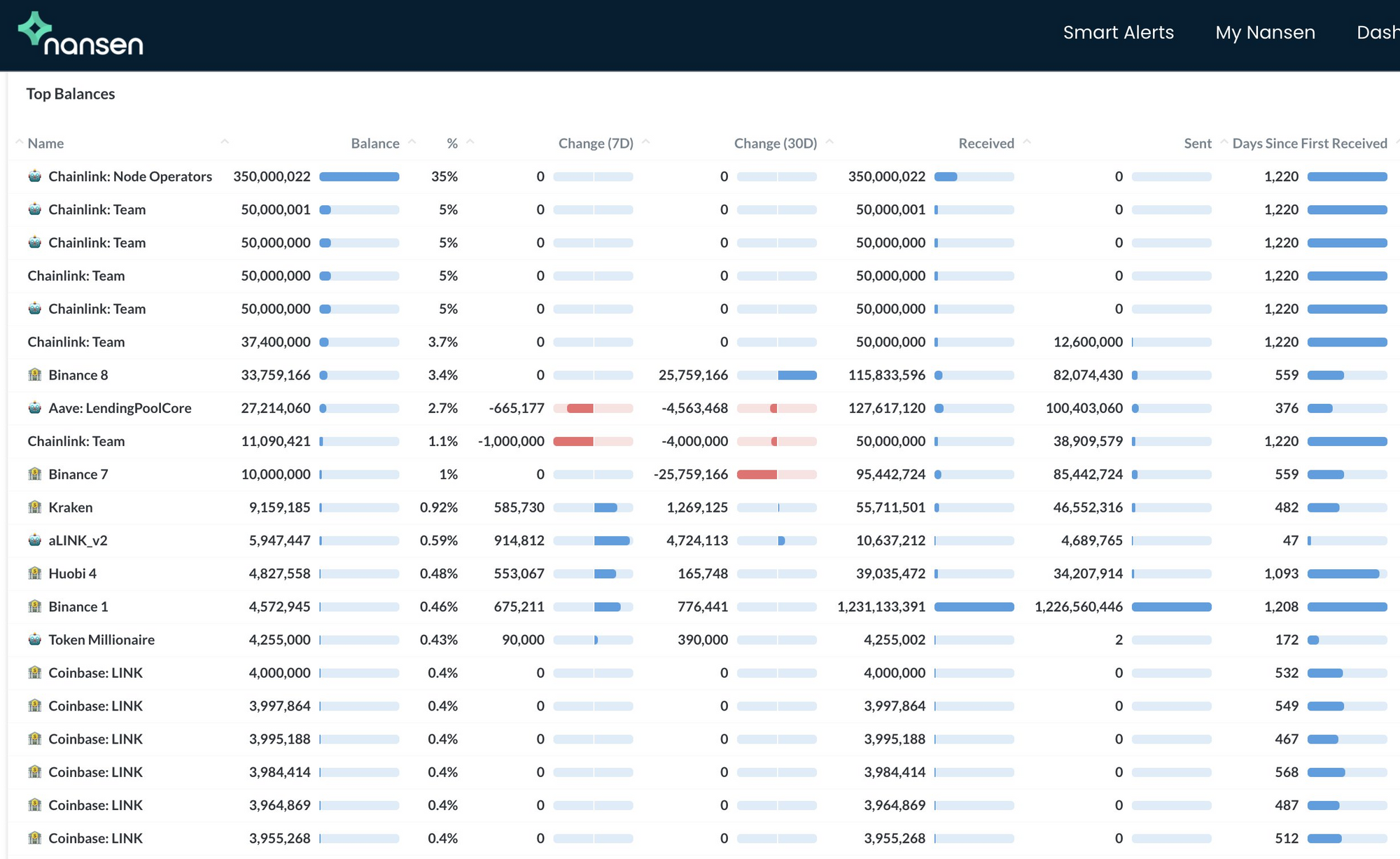Click the exchange icon beside Binance 1

coord(34,606)
